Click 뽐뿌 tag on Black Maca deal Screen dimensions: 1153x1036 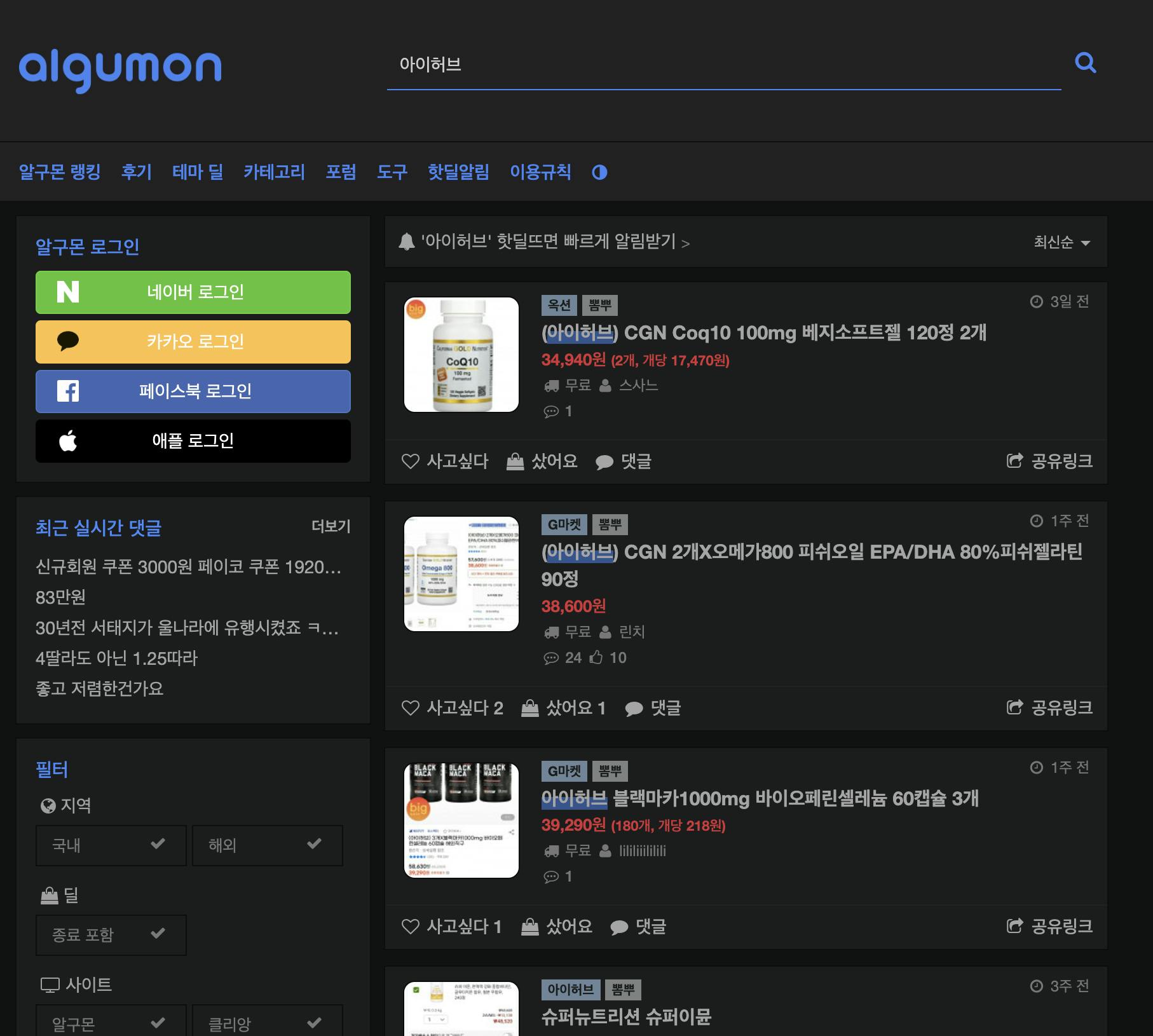point(610,772)
